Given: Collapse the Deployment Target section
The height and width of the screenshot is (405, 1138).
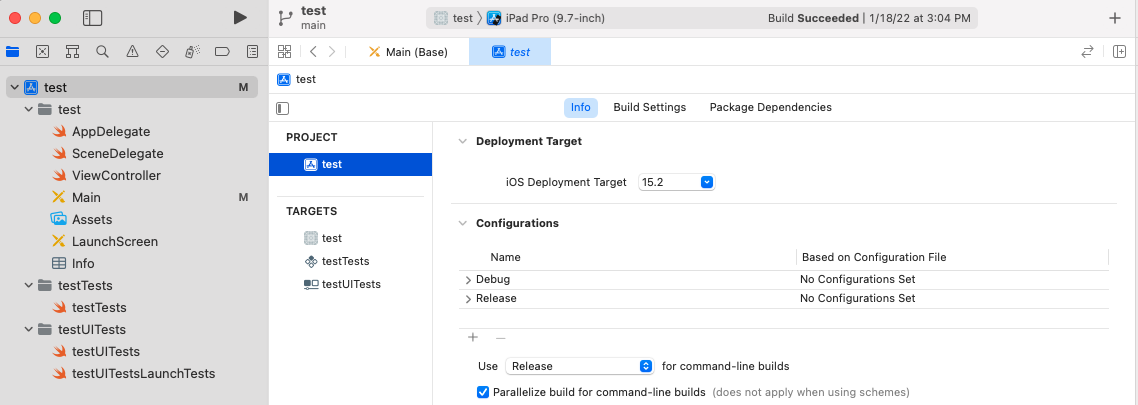Looking at the screenshot, I should (x=462, y=142).
